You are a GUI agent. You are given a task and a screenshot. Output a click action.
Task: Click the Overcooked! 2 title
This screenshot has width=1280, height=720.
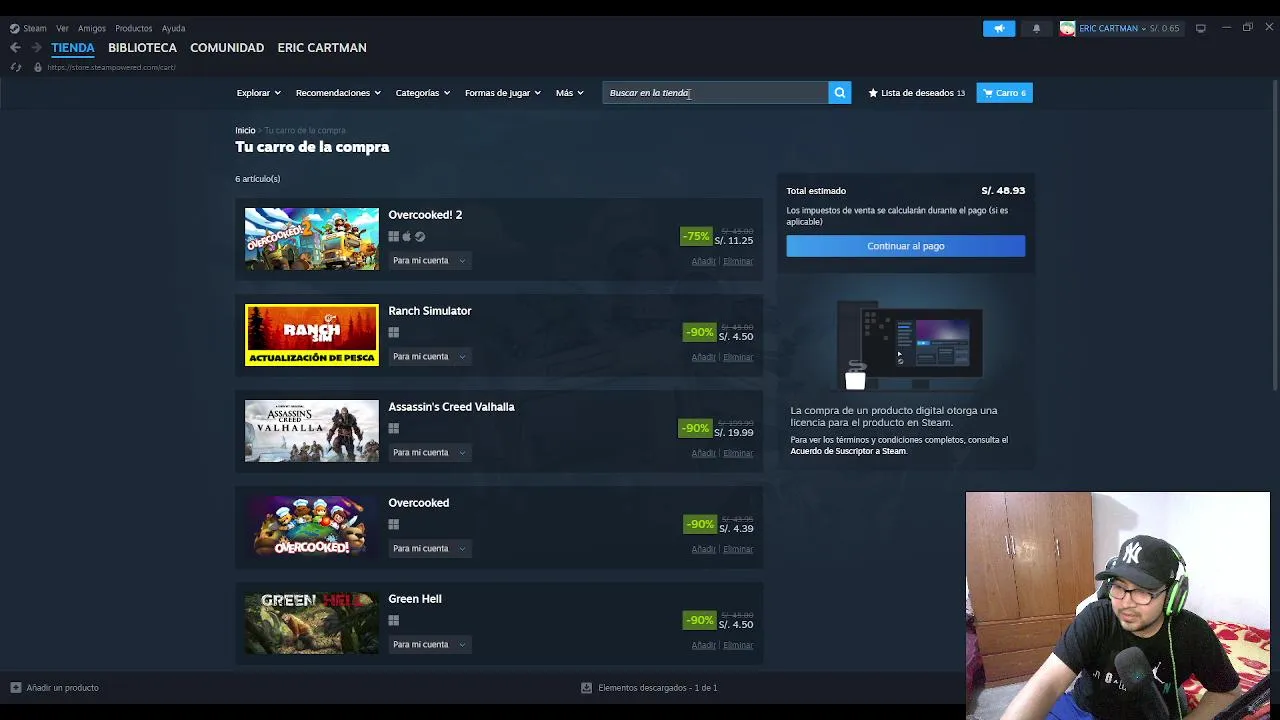(425, 215)
